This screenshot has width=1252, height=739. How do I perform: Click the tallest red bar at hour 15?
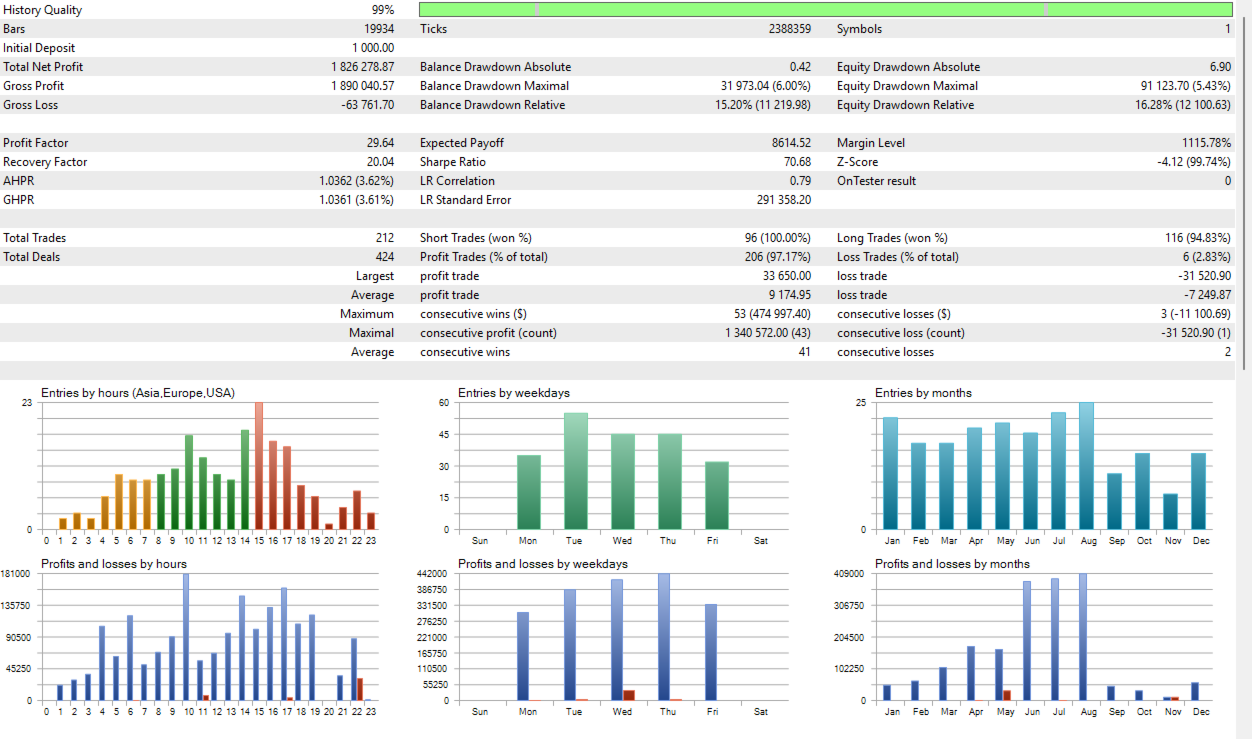(x=259, y=465)
